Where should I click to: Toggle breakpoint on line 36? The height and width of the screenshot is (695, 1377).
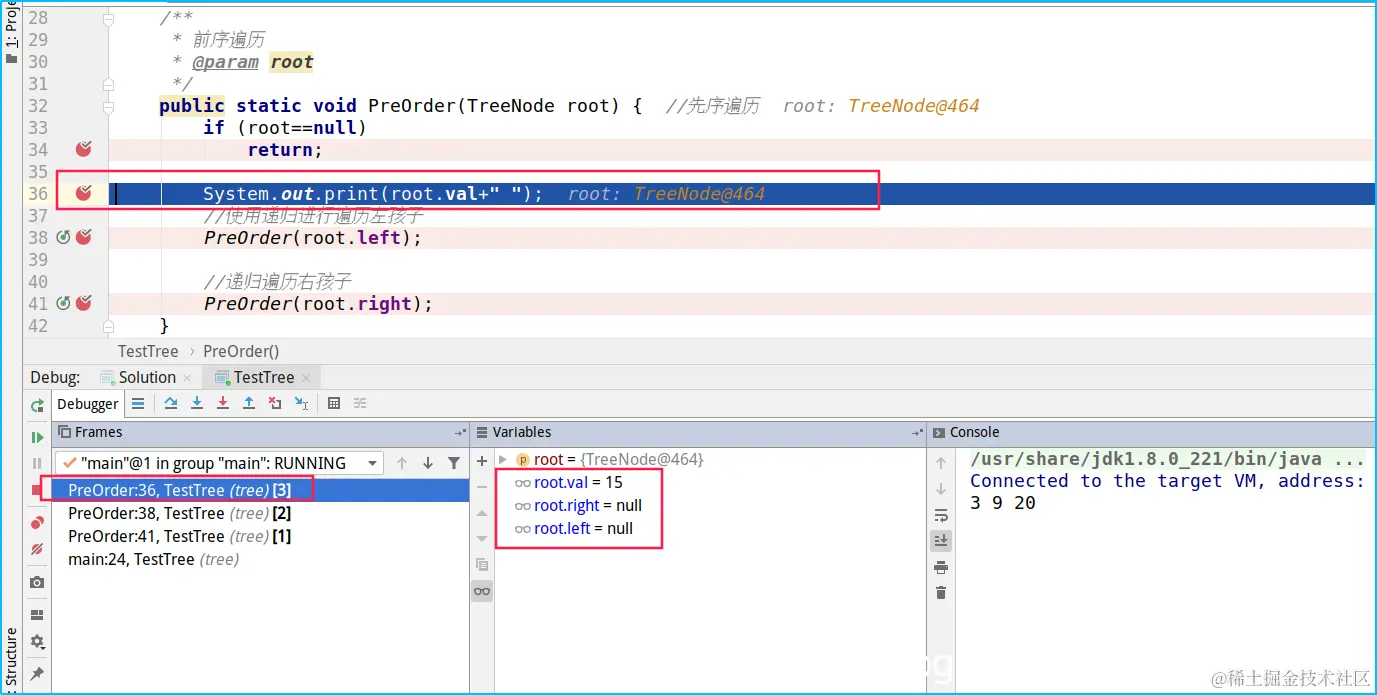point(84,193)
